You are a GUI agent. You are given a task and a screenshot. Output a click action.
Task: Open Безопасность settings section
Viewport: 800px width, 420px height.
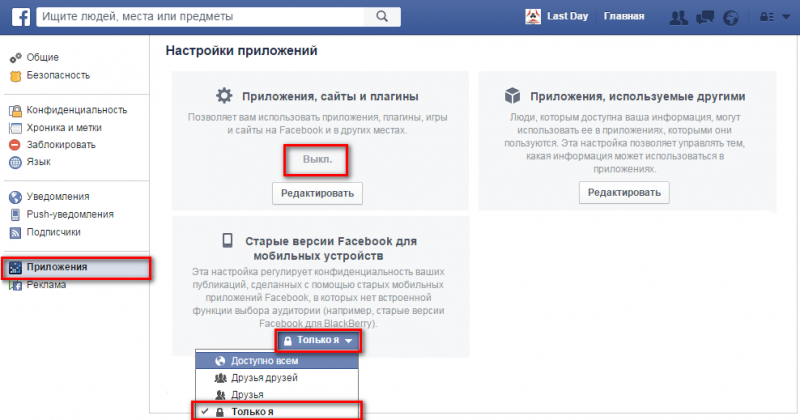[58, 75]
